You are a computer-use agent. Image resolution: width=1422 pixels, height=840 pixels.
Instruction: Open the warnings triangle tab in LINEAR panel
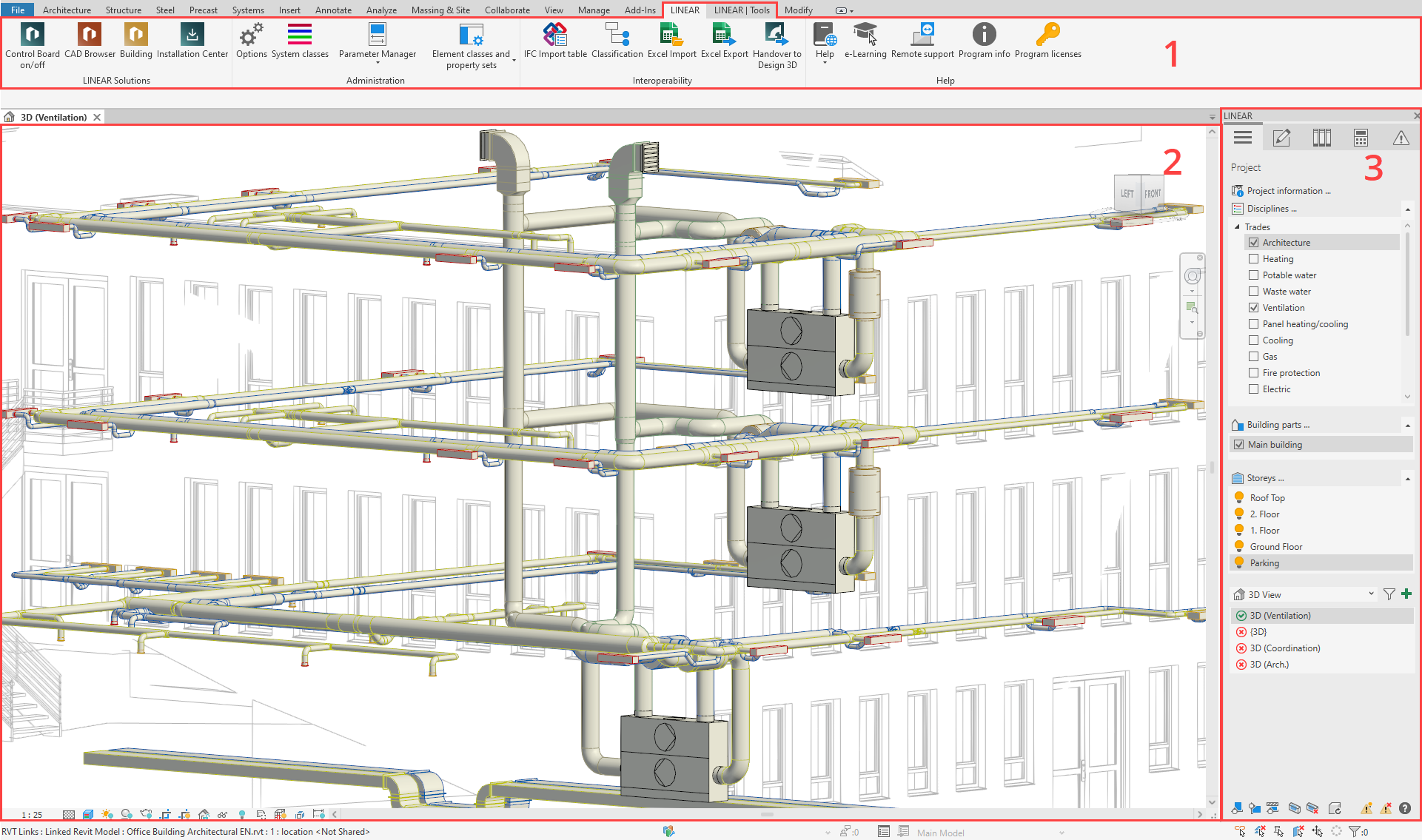1401,138
